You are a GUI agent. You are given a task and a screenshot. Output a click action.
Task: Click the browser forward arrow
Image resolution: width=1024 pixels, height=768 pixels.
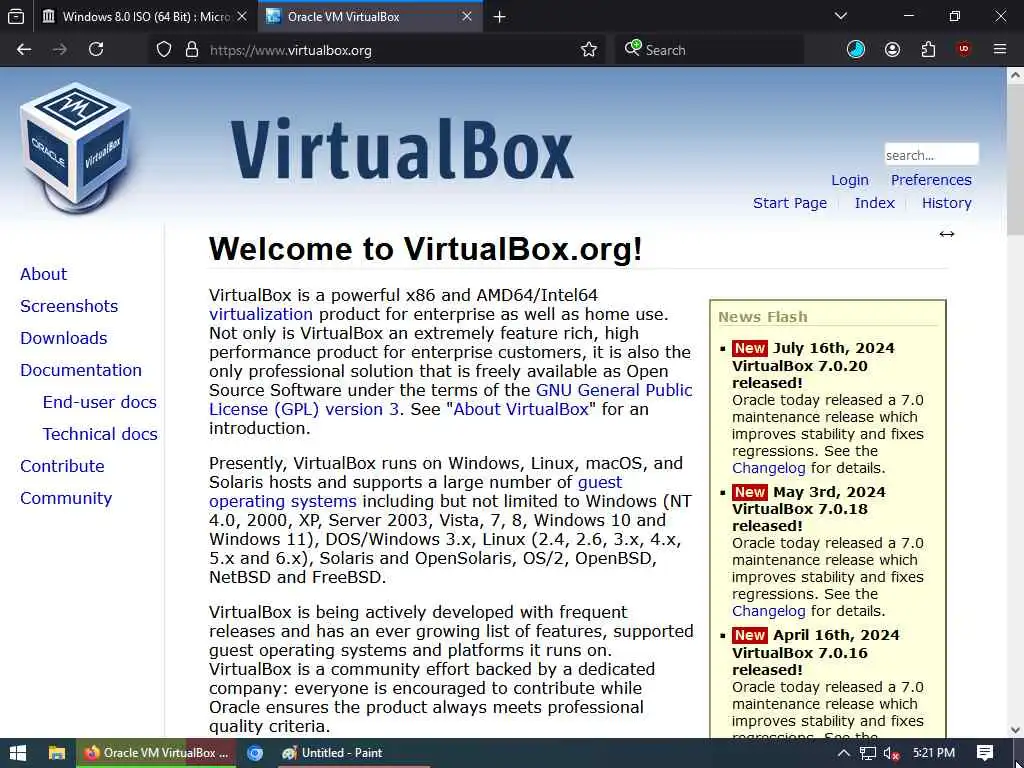(59, 50)
